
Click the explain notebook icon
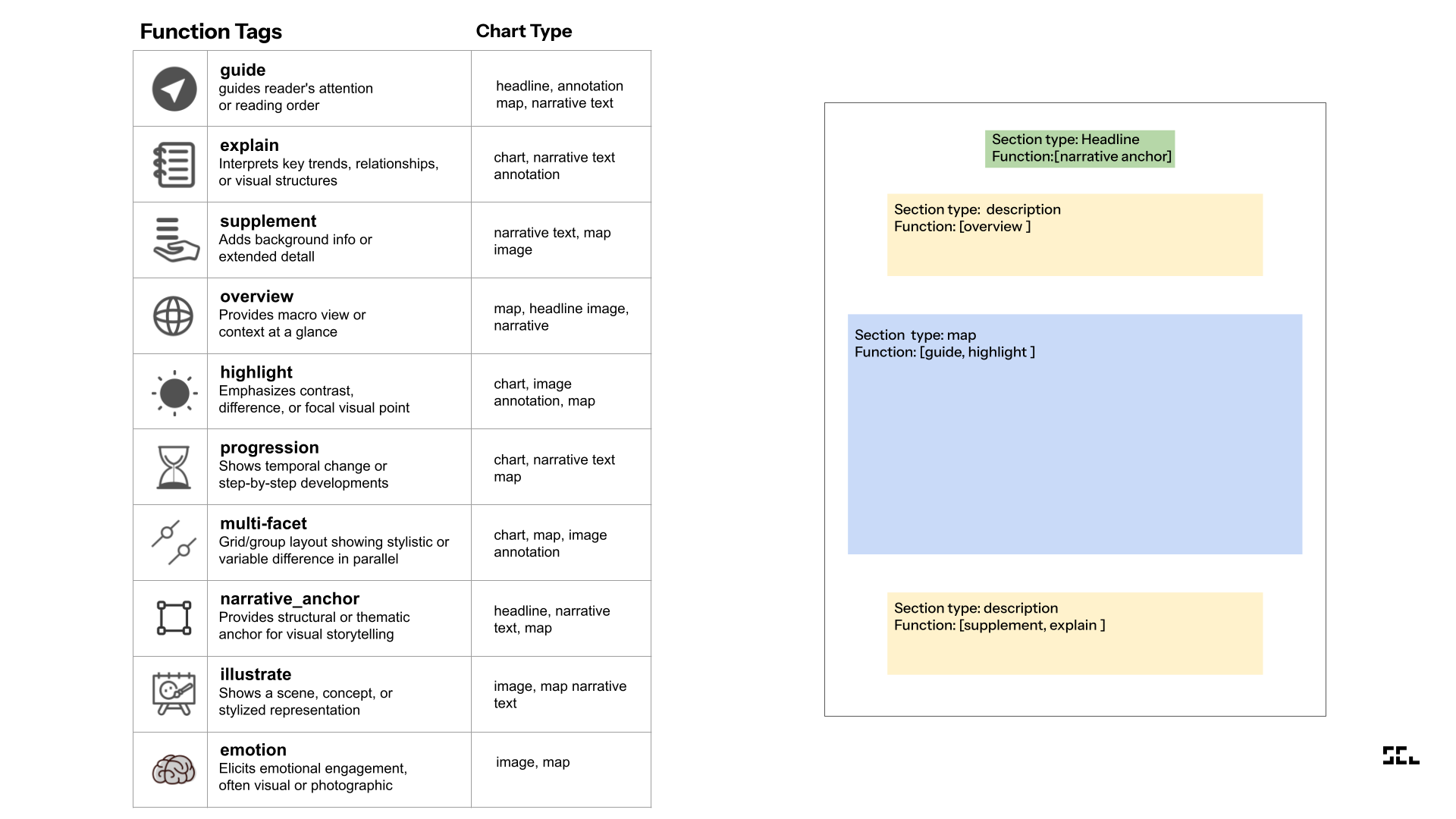(174, 165)
